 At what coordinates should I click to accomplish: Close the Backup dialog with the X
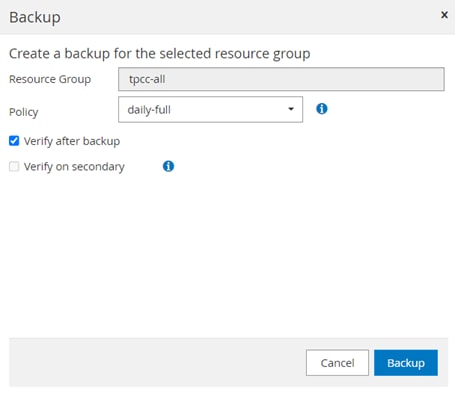(x=444, y=15)
